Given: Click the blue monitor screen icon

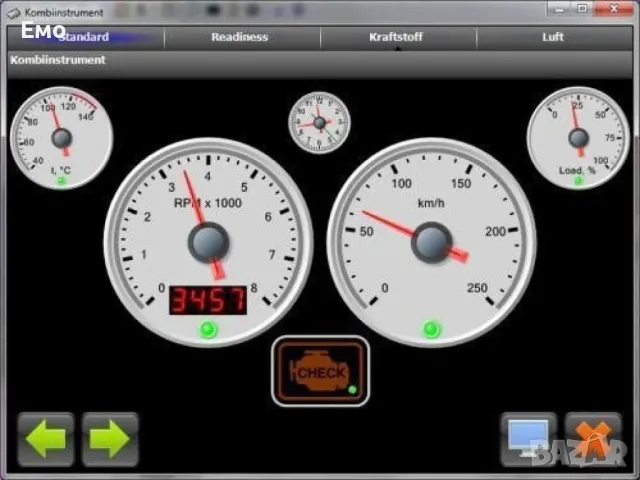Looking at the screenshot, I should [528, 438].
